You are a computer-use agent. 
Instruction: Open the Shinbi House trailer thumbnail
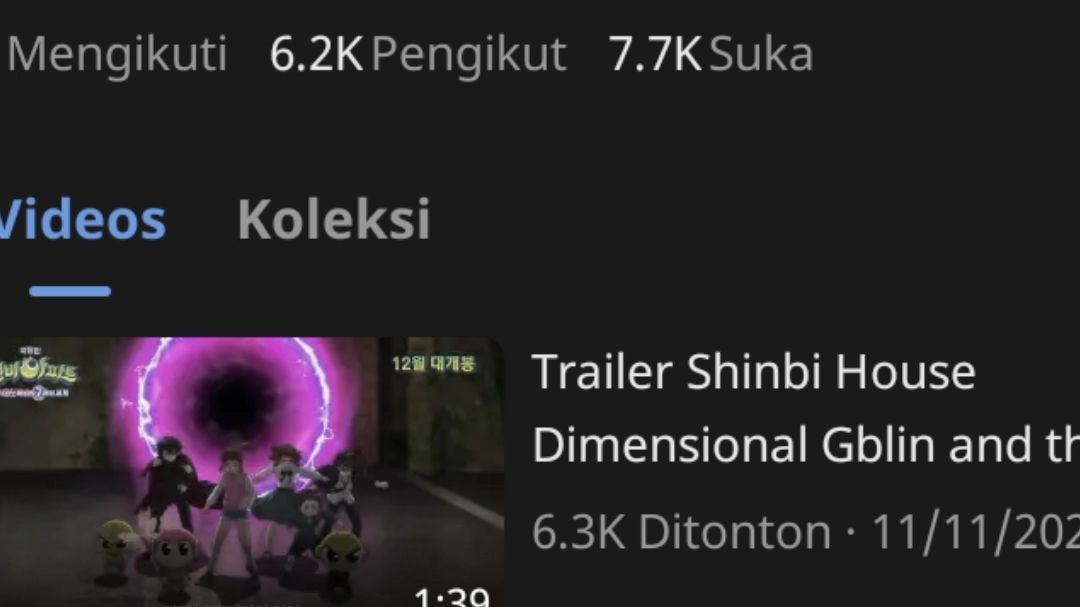tap(251, 472)
